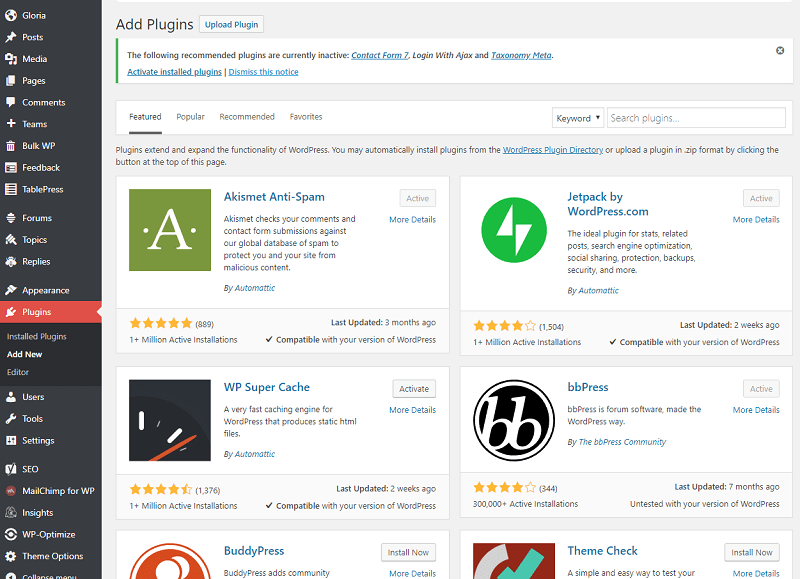The height and width of the screenshot is (579, 800).
Task: Click the Teams plus icon
Action: (11, 123)
